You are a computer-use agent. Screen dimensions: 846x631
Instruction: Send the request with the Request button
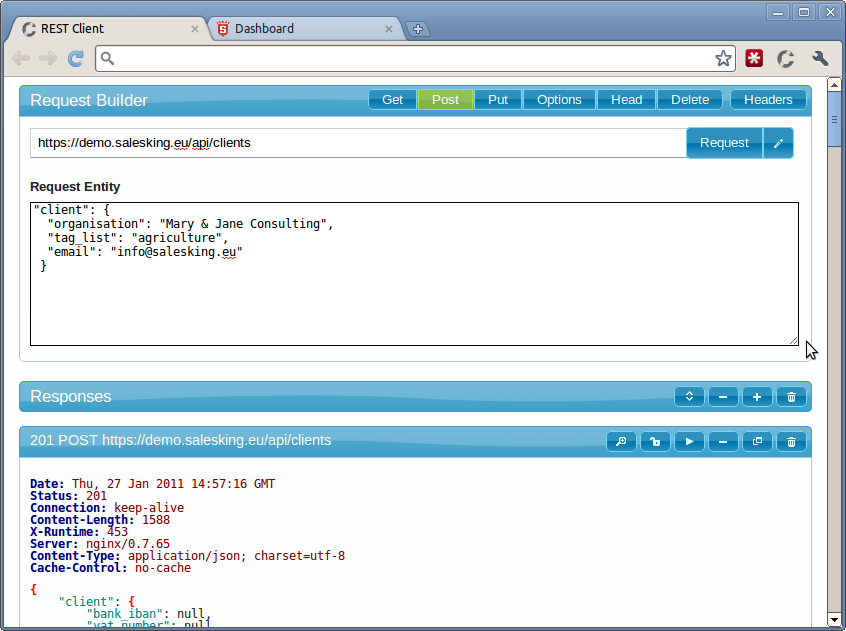pyautogui.click(x=724, y=143)
